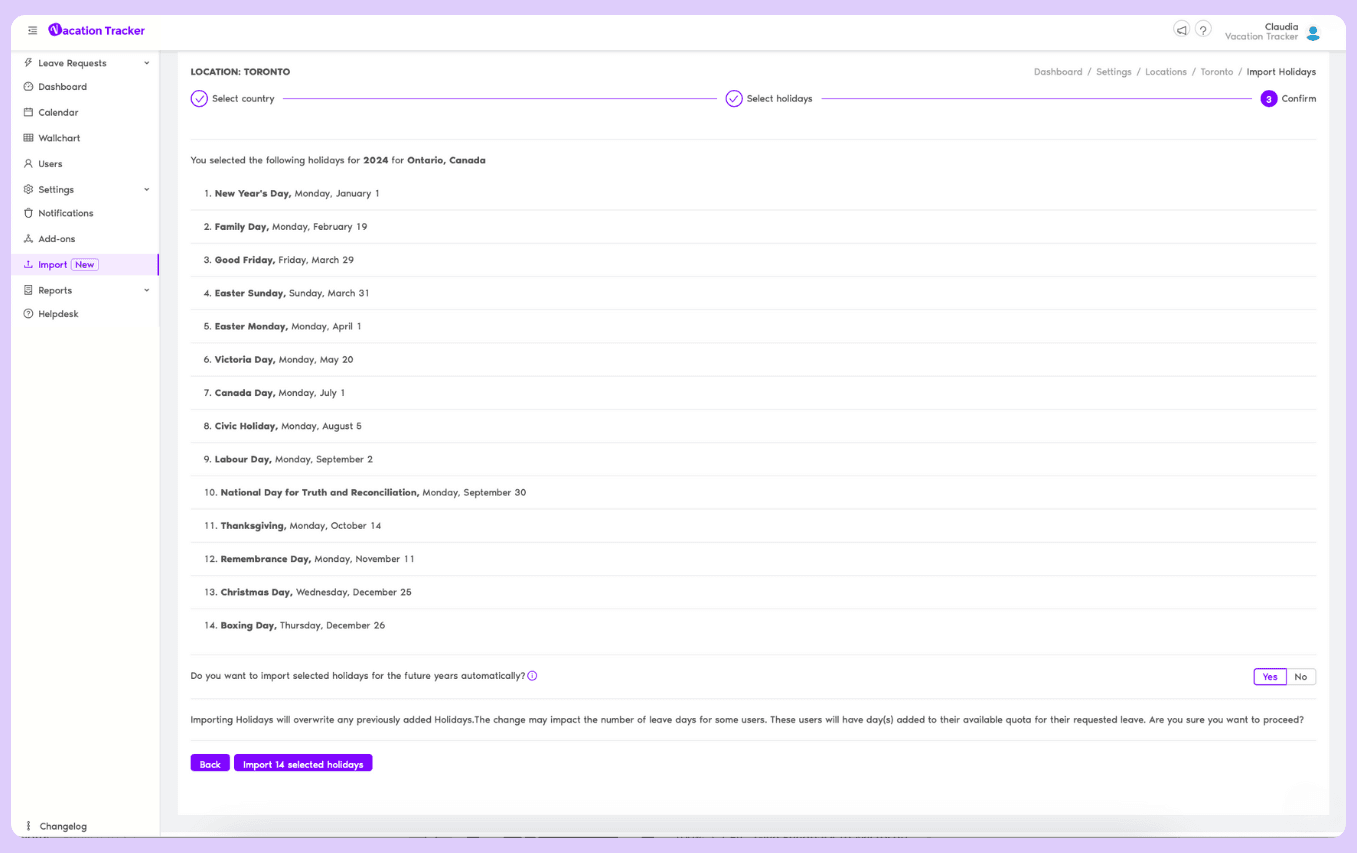The image size is (1357, 853).
Task: Click the New badge beside Import
Action: [x=85, y=265]
